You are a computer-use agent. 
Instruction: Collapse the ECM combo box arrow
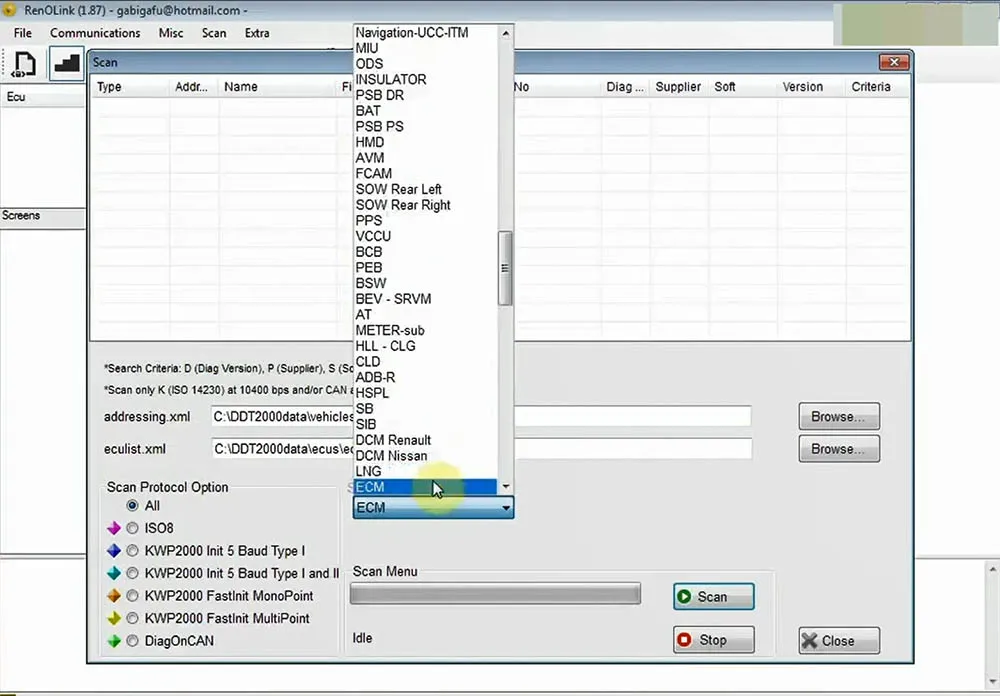pos(506,508)
